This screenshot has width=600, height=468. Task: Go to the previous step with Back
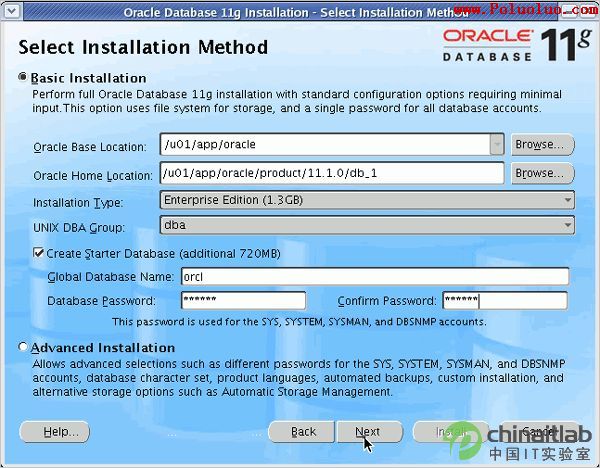click(301, 432)
